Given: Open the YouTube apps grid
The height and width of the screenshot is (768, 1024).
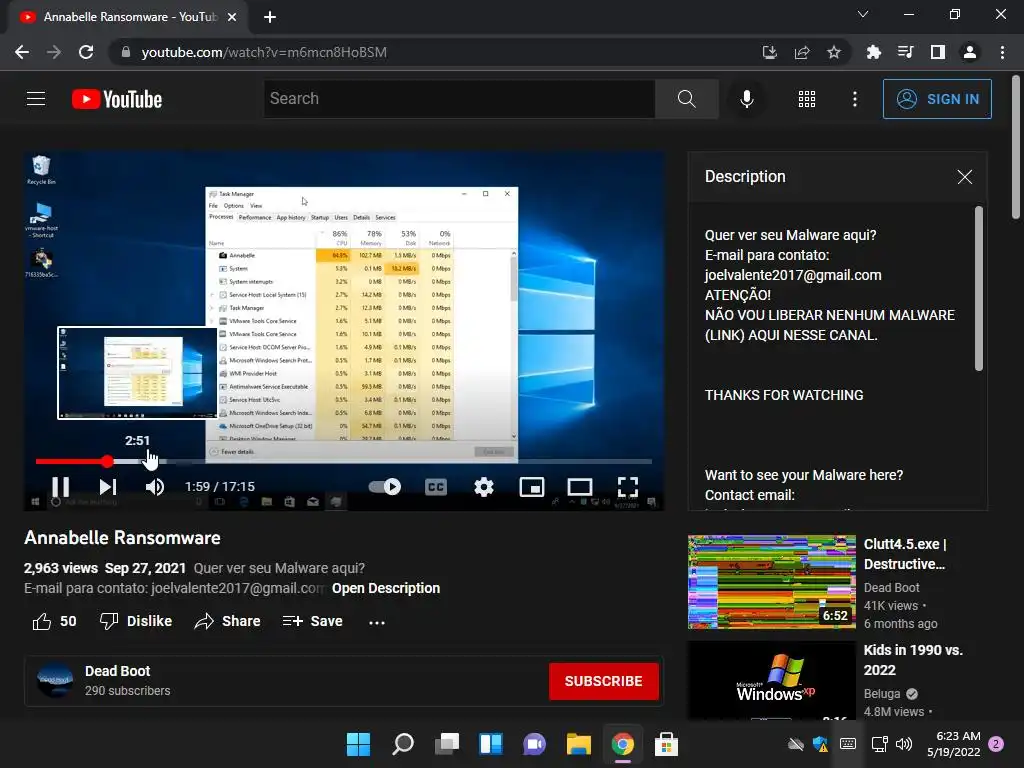Looking at the screenshot, I should pyautogui.click(x=807, y=99).
